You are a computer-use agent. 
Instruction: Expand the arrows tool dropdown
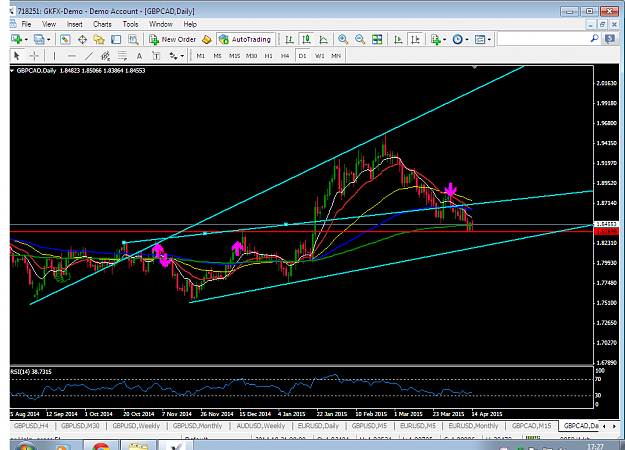pyautogui.click(x=182, y=56)
